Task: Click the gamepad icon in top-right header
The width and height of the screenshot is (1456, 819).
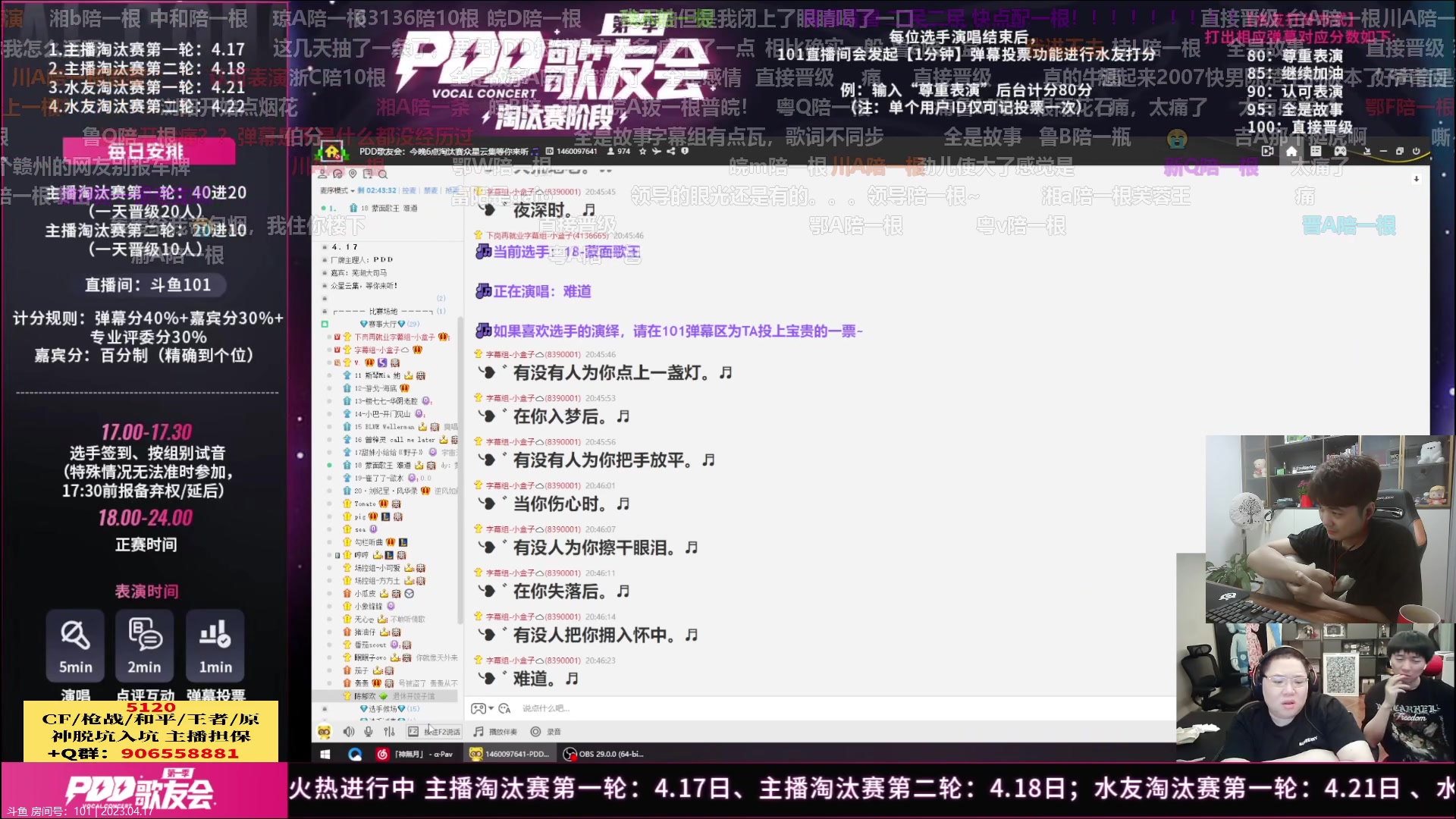Action: tap(1340, 151)
